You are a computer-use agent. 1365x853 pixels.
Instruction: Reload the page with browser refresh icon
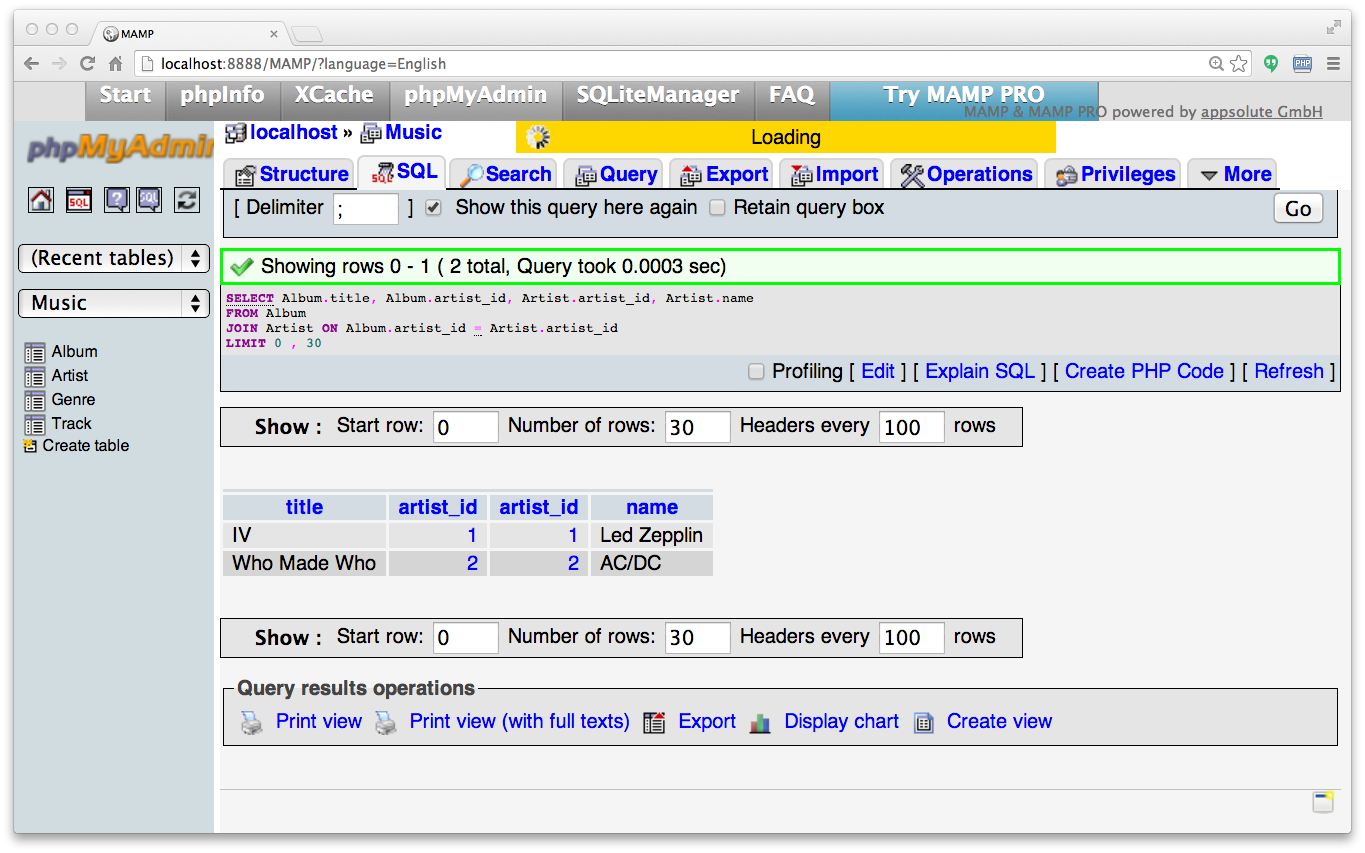point(87,63)
